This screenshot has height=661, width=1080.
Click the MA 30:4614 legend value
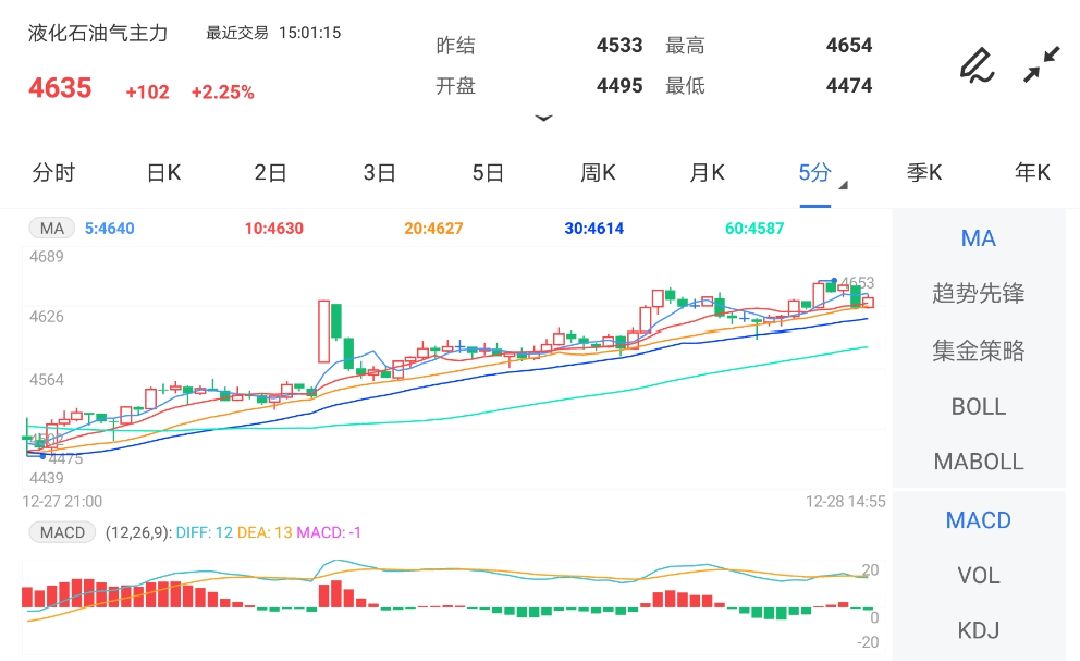594,228
